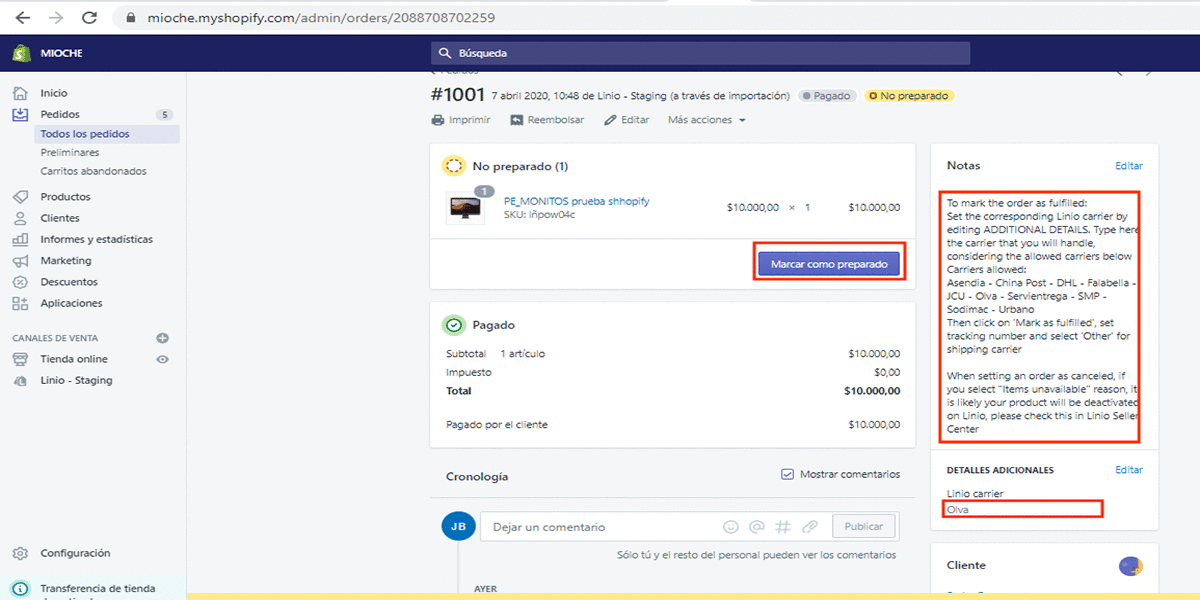Click the Dejar un comentario field
This screenshot has width=1200, height=600.
600,527
